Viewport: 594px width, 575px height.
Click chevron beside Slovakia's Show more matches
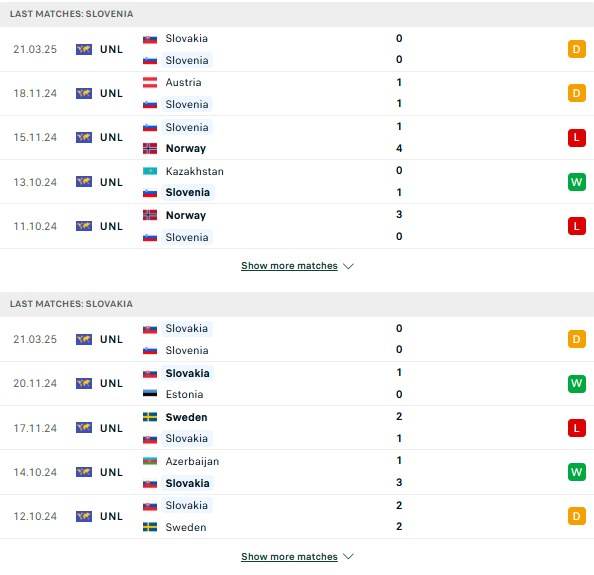pos(348,556)
